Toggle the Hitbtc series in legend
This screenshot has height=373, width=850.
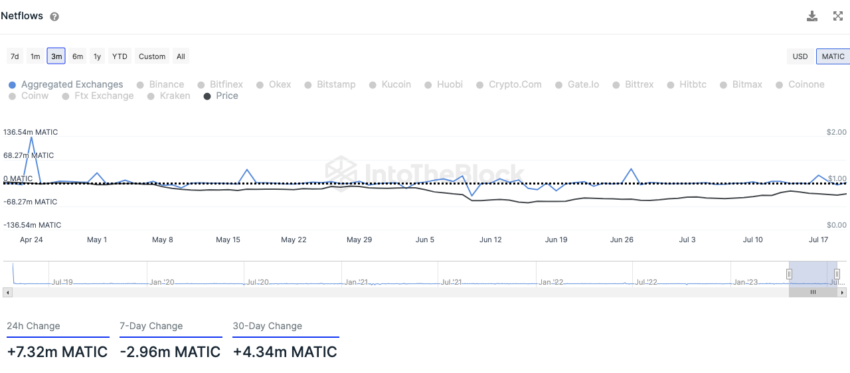[x=686, y=85]
